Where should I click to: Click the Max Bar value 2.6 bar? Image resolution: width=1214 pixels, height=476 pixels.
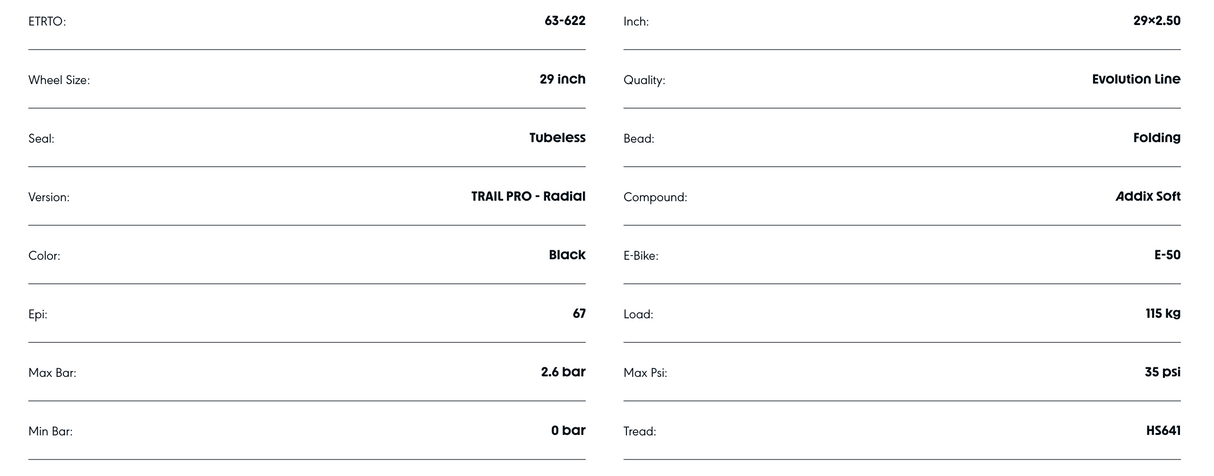(x=563, y=372)
